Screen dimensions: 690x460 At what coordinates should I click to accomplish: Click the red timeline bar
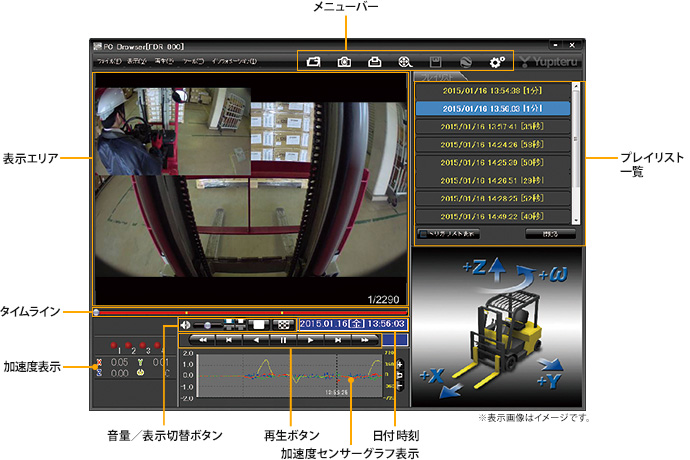(251, 313)
